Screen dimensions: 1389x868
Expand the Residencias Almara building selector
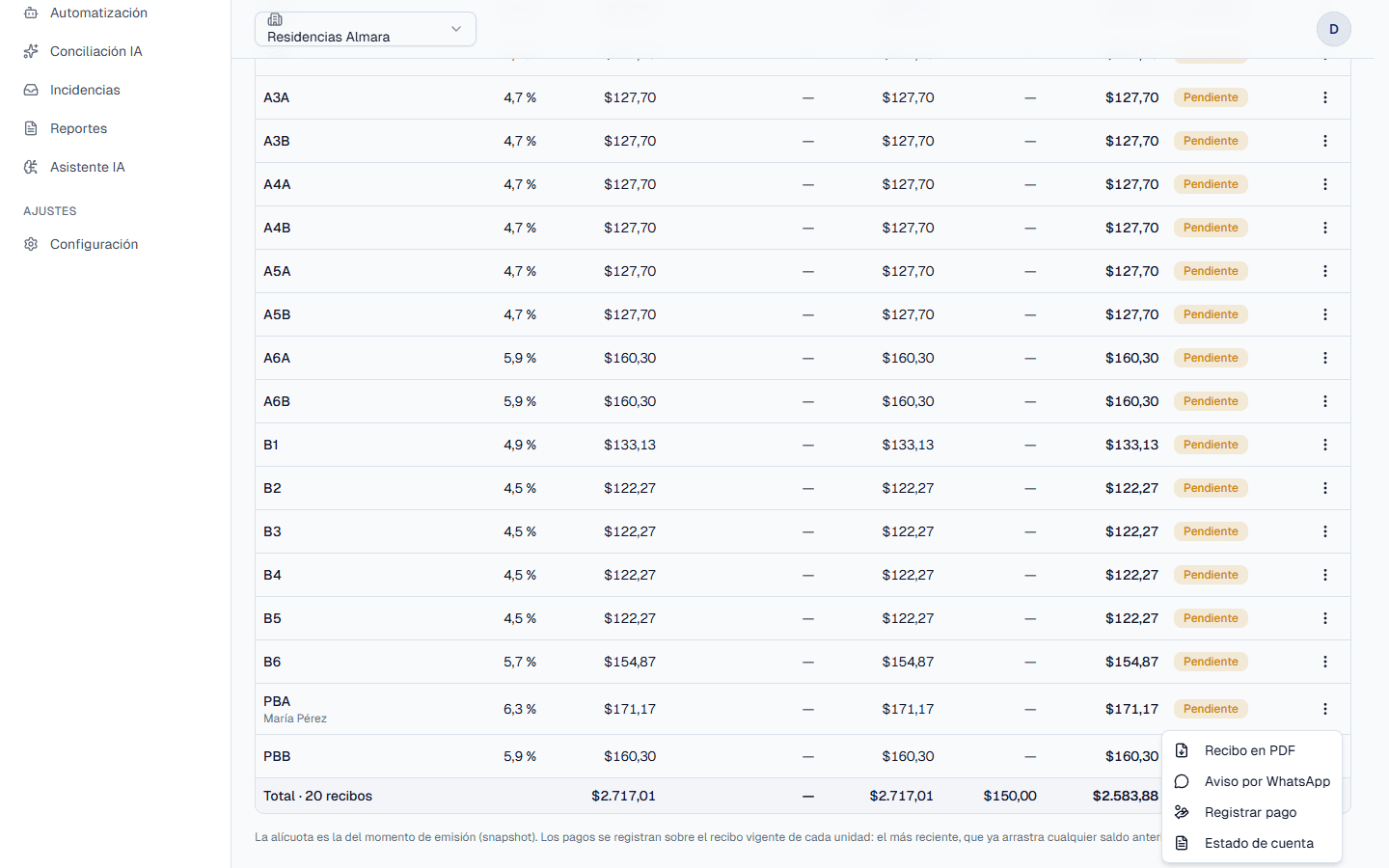366,29
